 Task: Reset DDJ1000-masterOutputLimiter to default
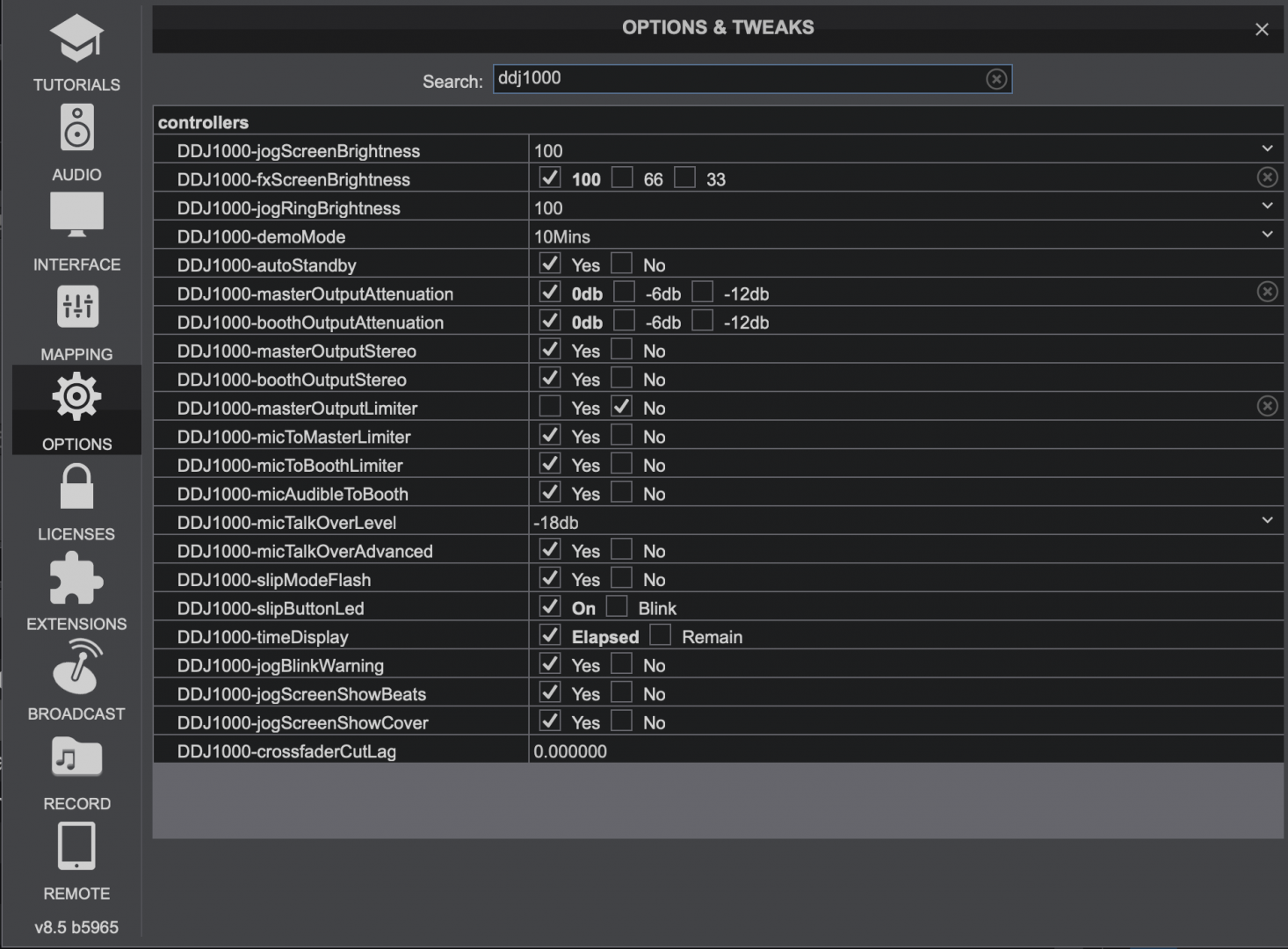(x=1267, y=406)
